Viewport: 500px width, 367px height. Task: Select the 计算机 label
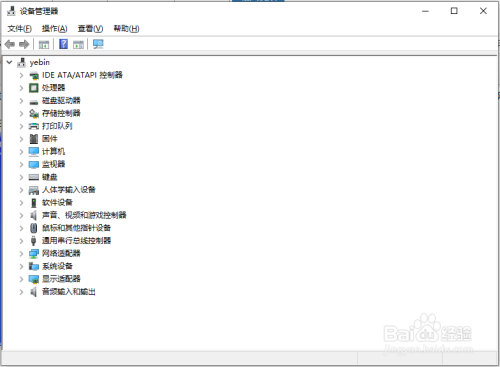pyautogui.click(x=53, y=152)
